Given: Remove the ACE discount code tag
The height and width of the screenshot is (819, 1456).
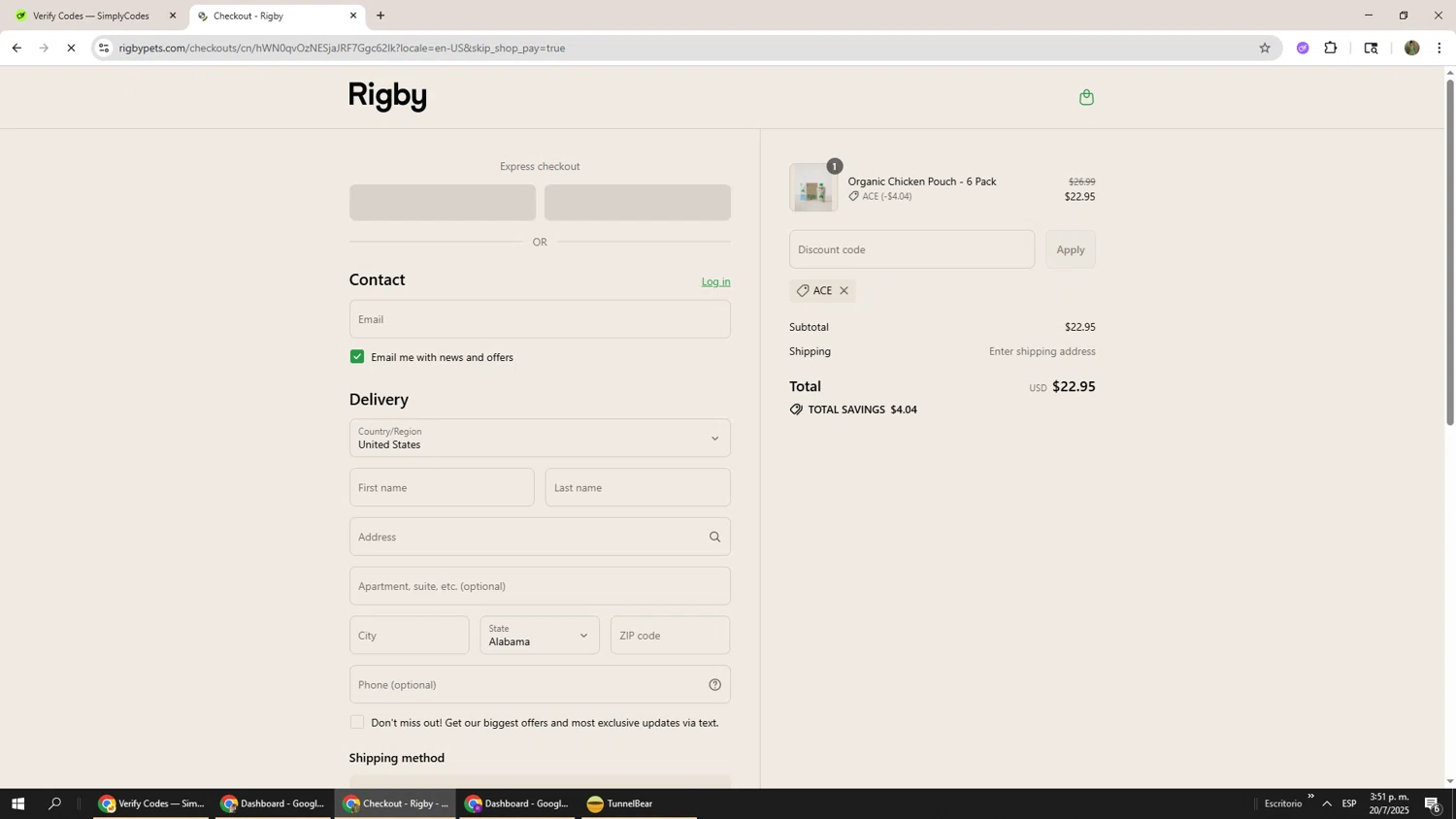Looking at the screenshot, I should point(844,291).
